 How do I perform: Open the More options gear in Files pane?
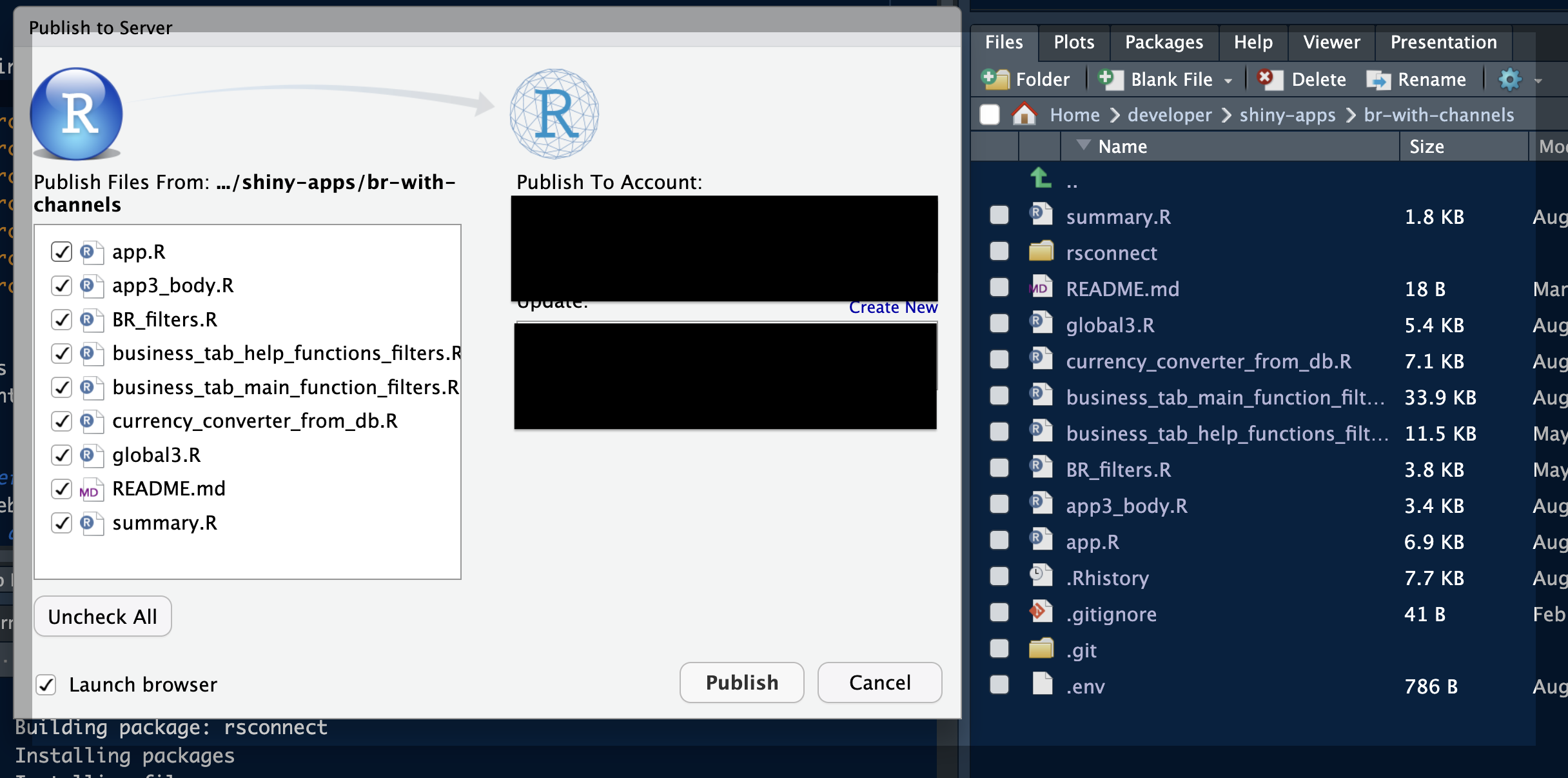(1509, 79)
